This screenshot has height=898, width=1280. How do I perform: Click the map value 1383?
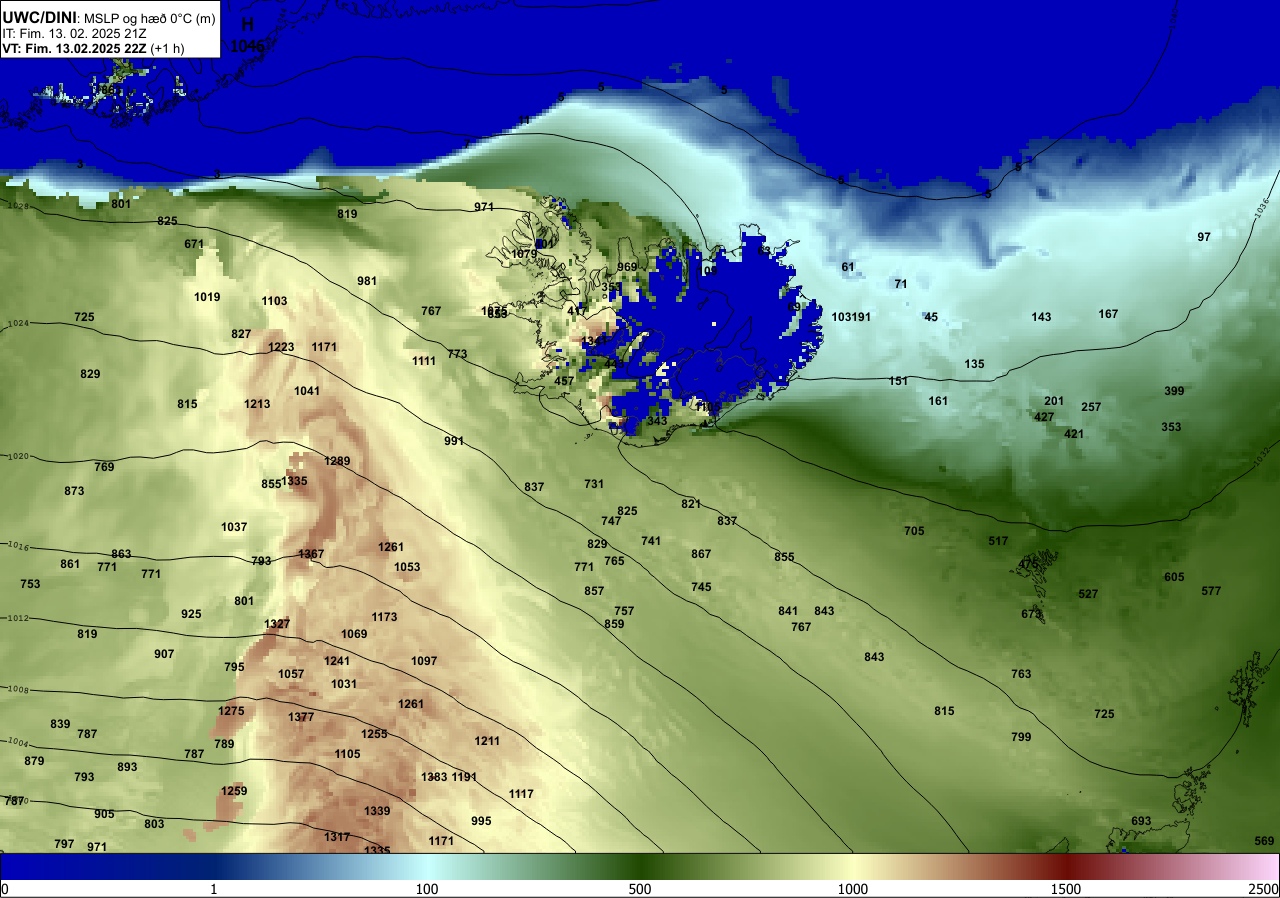[x=434, y=777]
